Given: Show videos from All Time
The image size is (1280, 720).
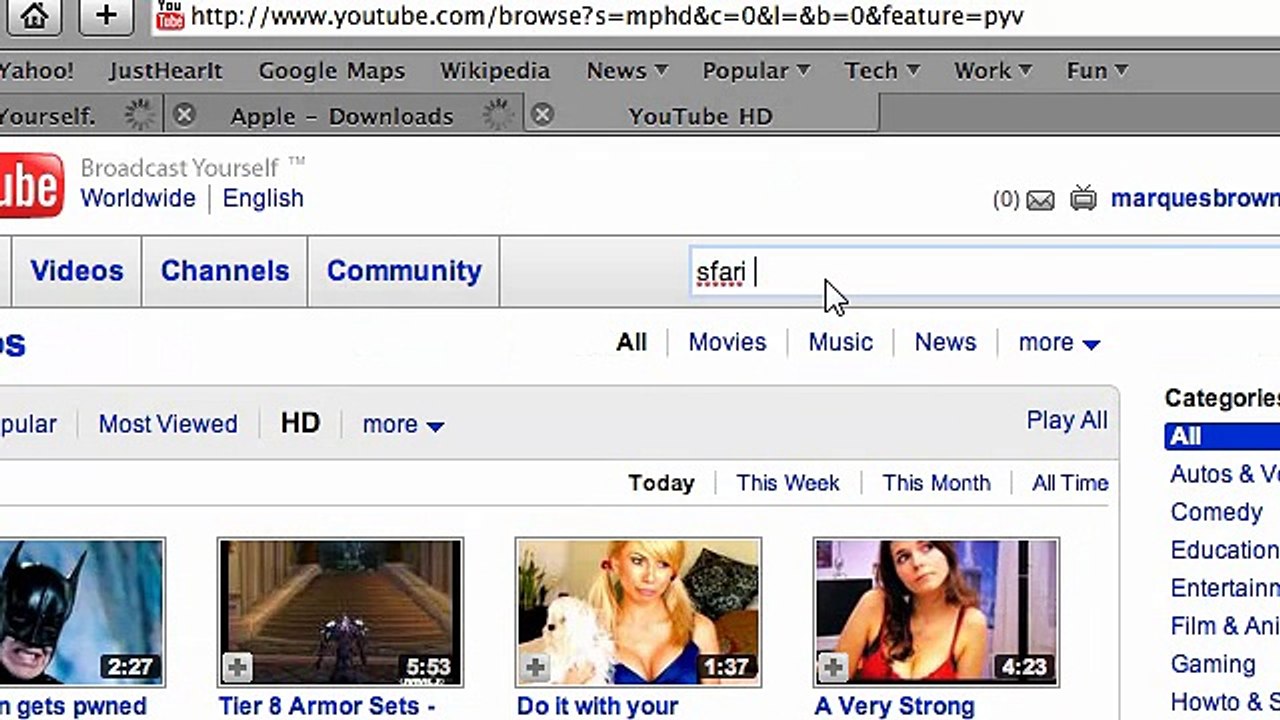Looking at the screenshot, I should point(1070,483).
